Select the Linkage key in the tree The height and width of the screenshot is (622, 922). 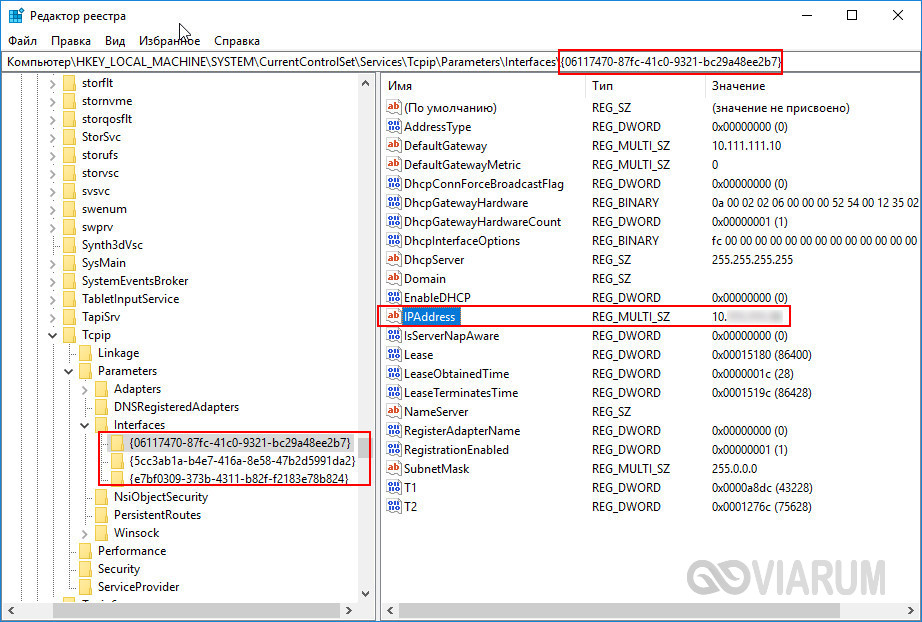coord(118,353)
